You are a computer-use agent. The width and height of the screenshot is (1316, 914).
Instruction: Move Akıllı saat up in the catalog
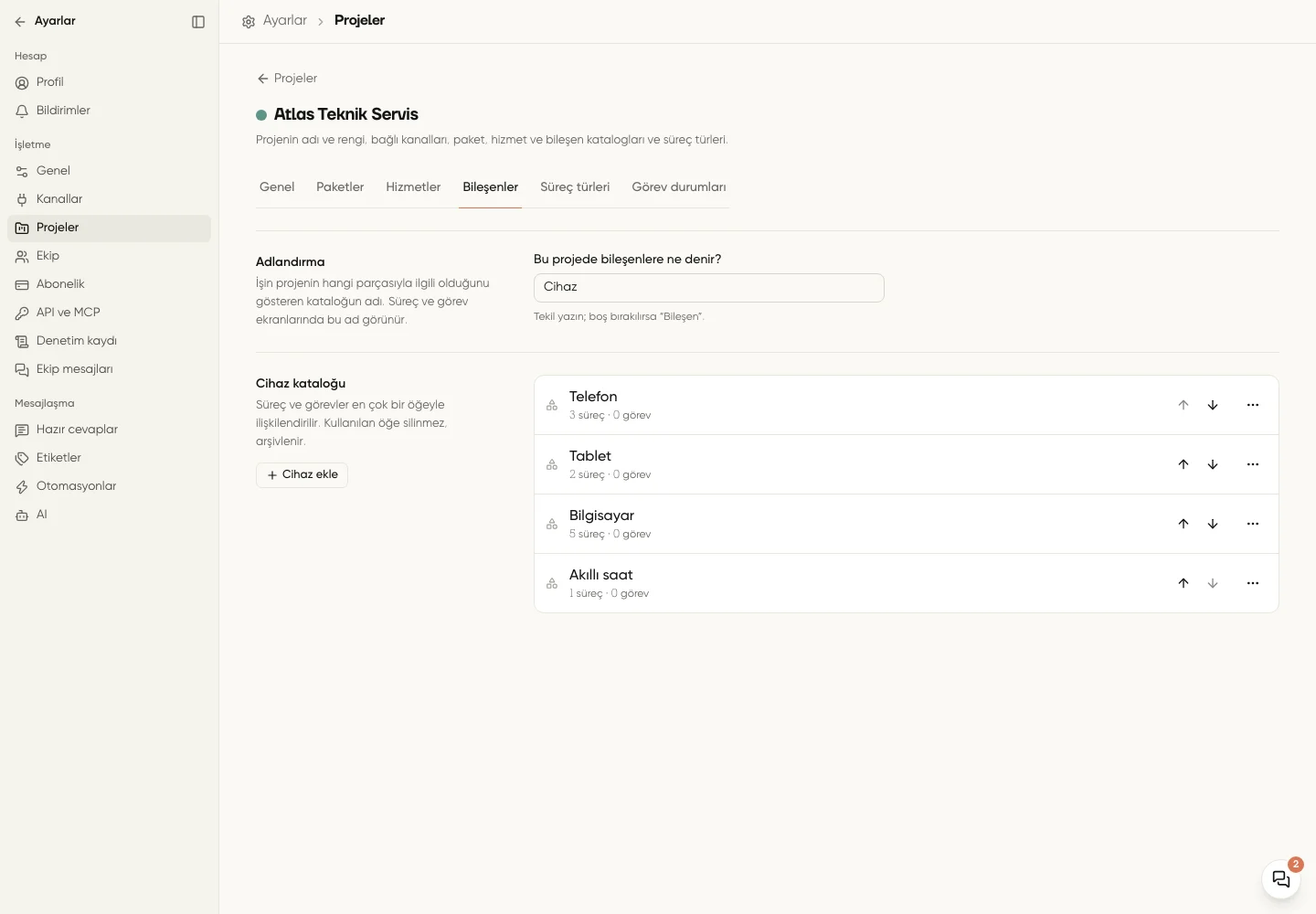point(1183,583)
